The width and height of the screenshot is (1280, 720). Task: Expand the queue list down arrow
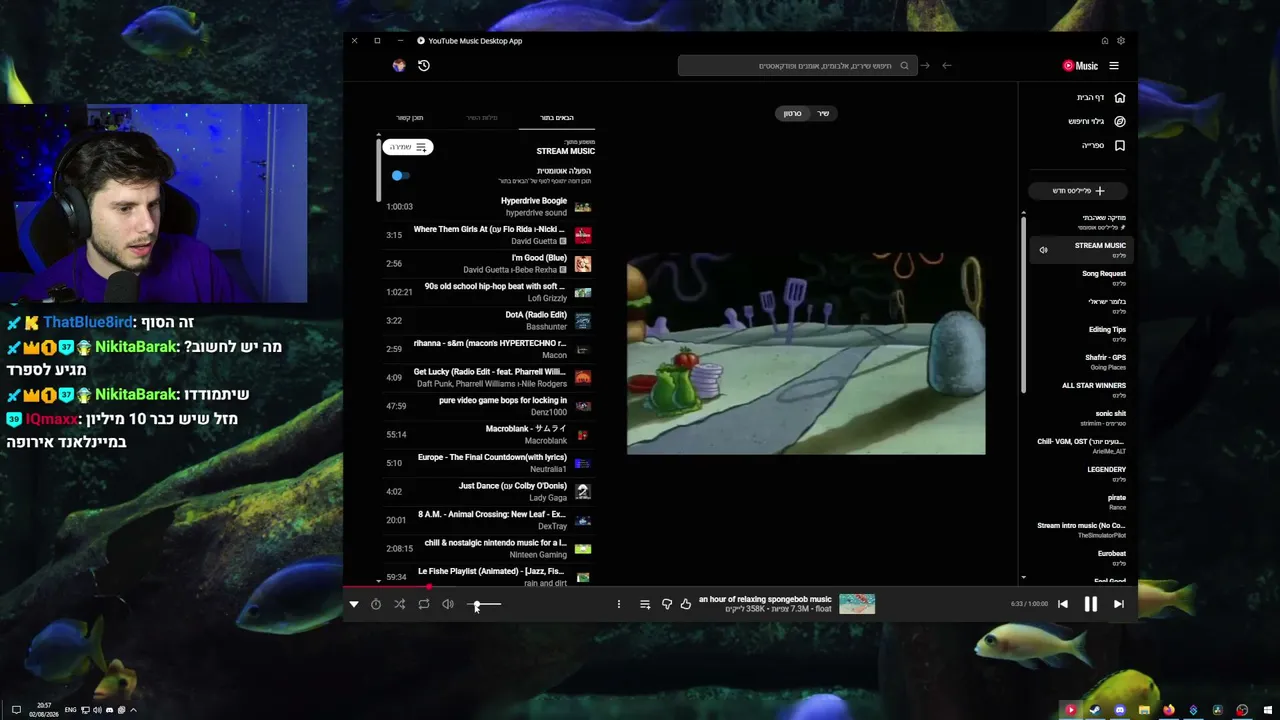pos(378,580)
